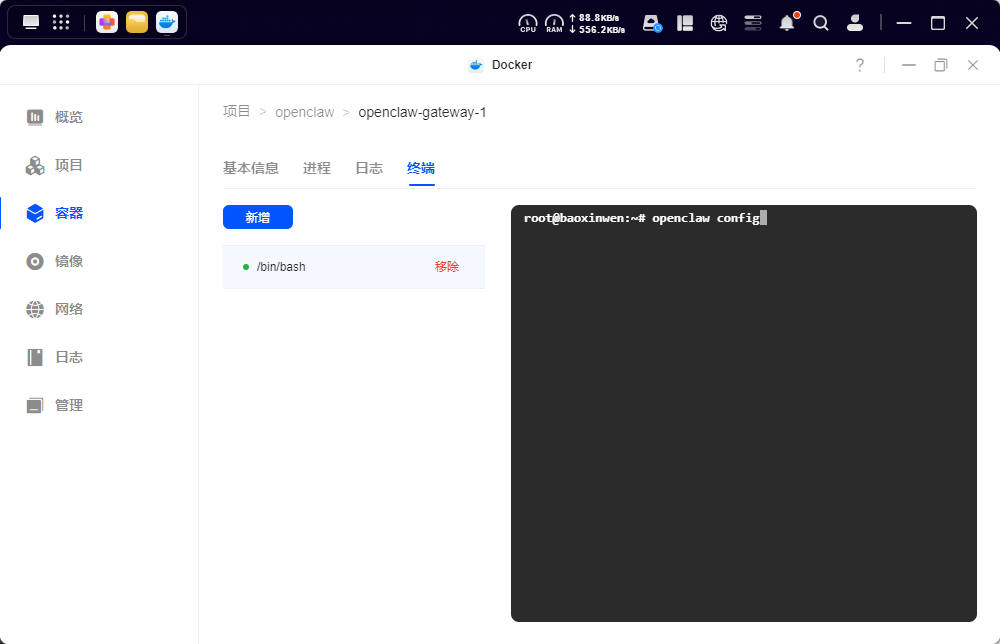Remove the /bin/bash session via 移除
This screenshot has width=1000, height=644.
[446, 266]
